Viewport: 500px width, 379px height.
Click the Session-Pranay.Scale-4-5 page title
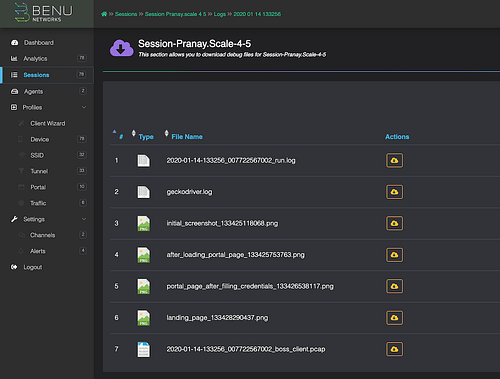pos(195,44)
